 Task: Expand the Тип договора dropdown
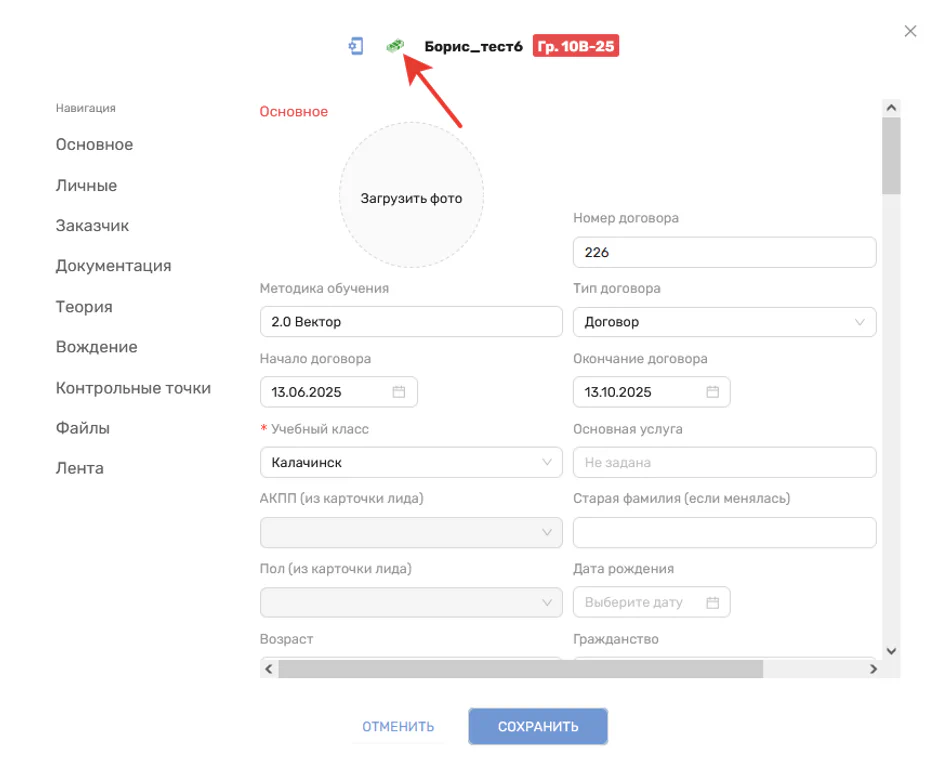click(860, 322)
